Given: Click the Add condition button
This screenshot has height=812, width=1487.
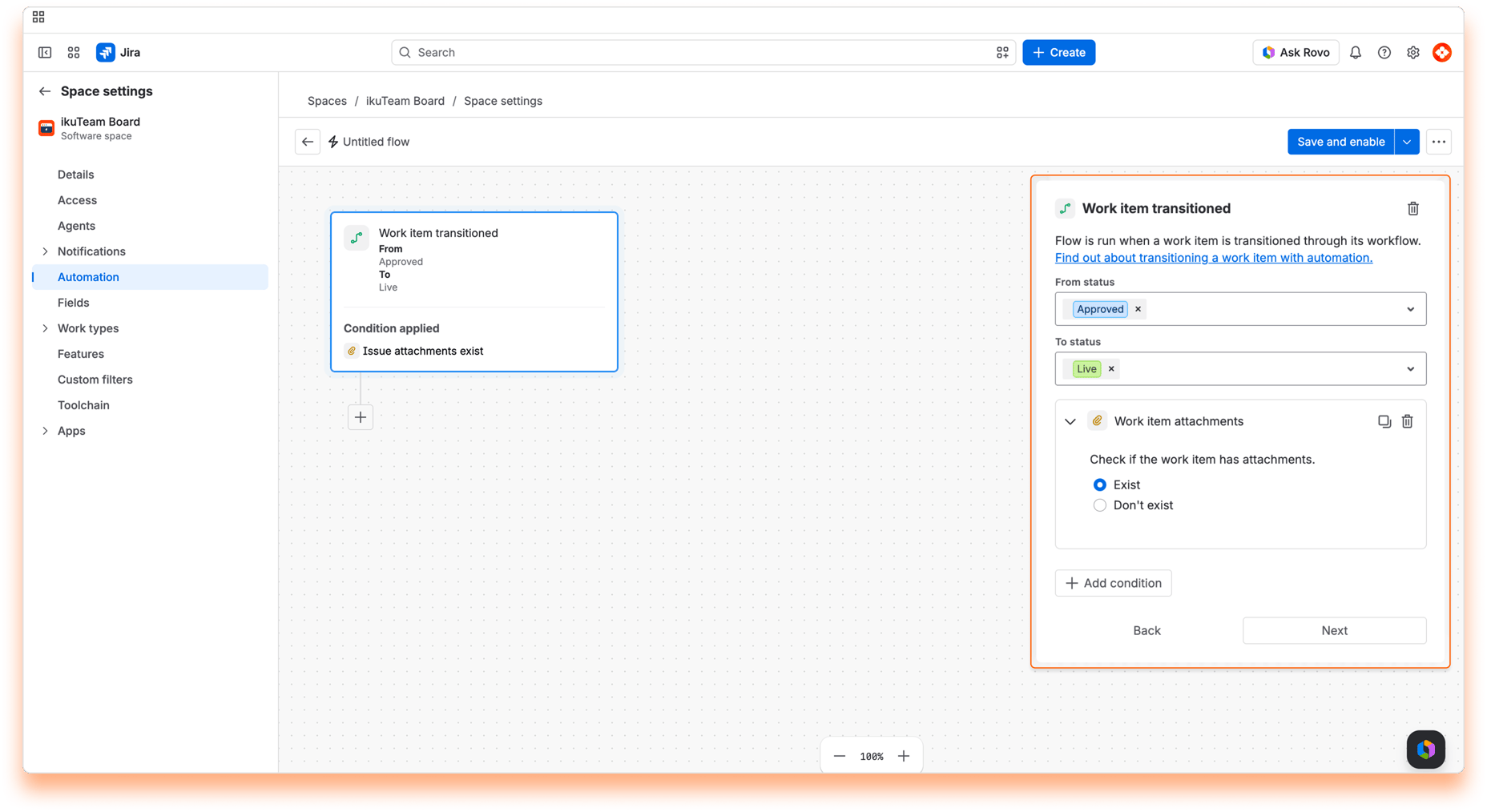Looking at the screenshot, I should coord(1114,583).
